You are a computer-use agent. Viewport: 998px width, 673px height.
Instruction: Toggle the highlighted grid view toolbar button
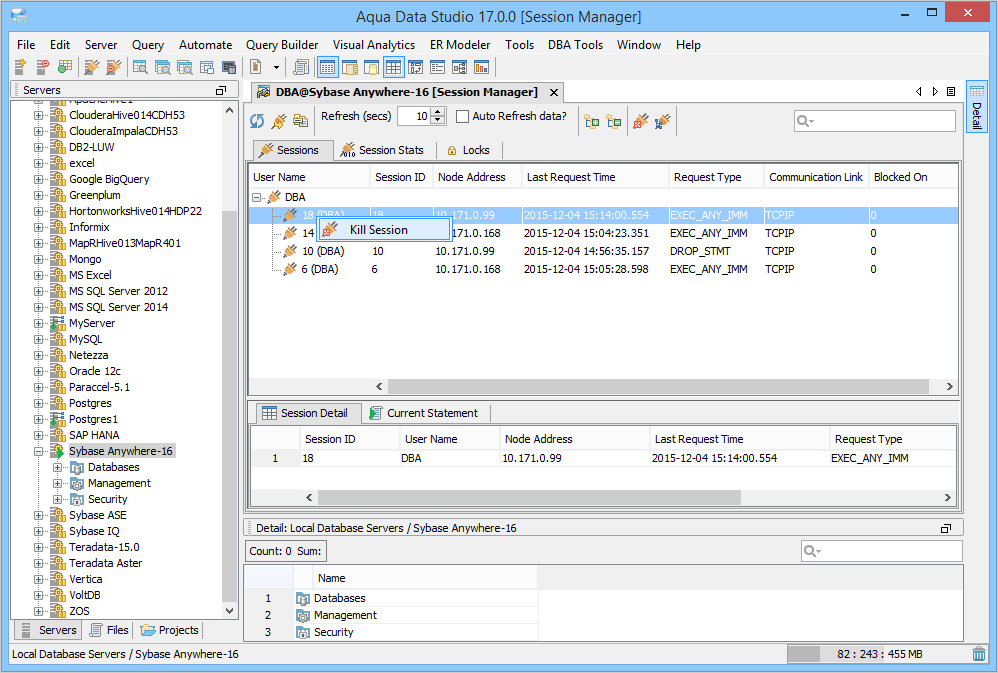393,67
